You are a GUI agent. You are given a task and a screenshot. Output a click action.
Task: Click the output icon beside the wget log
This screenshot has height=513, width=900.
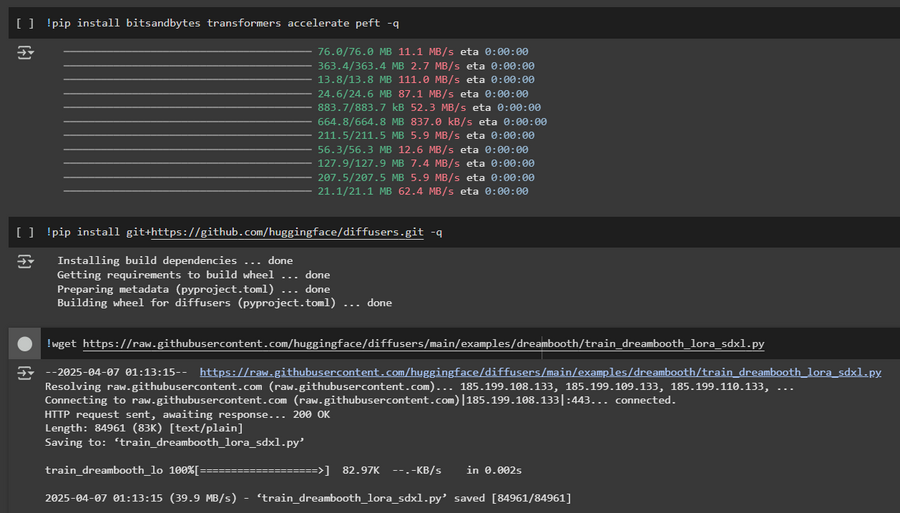tap(25, 372)
